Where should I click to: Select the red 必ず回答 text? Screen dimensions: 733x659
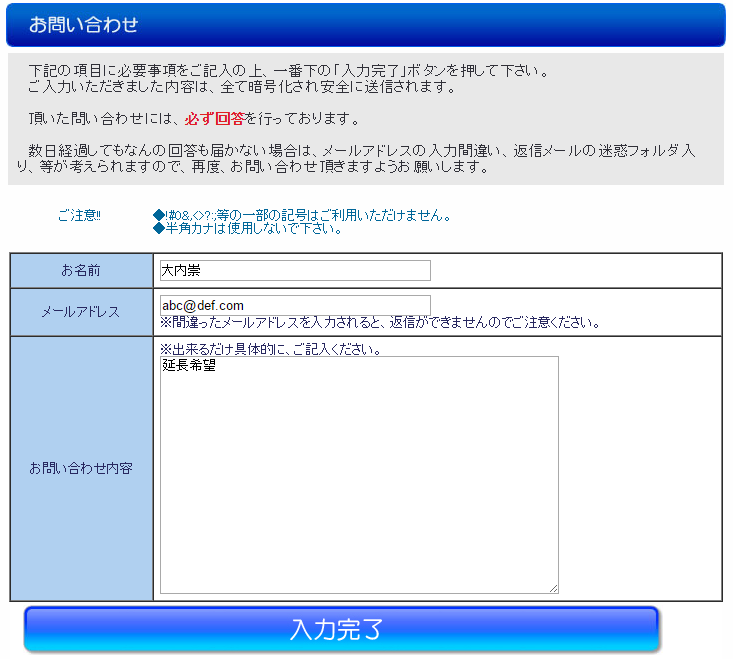(x=215, y=119)
